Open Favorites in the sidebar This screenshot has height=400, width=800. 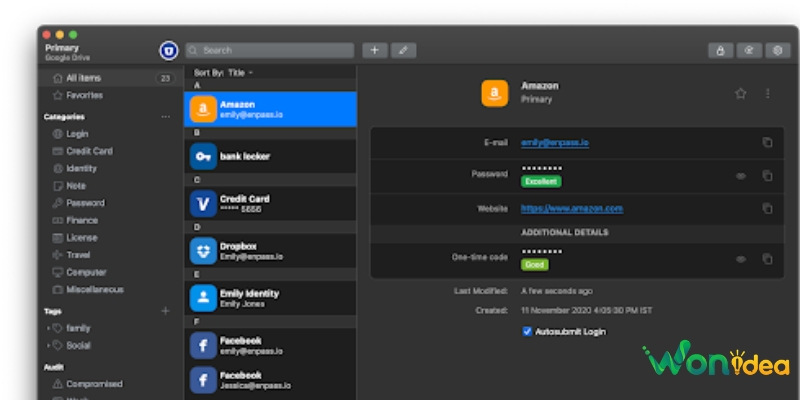(84, 95)
